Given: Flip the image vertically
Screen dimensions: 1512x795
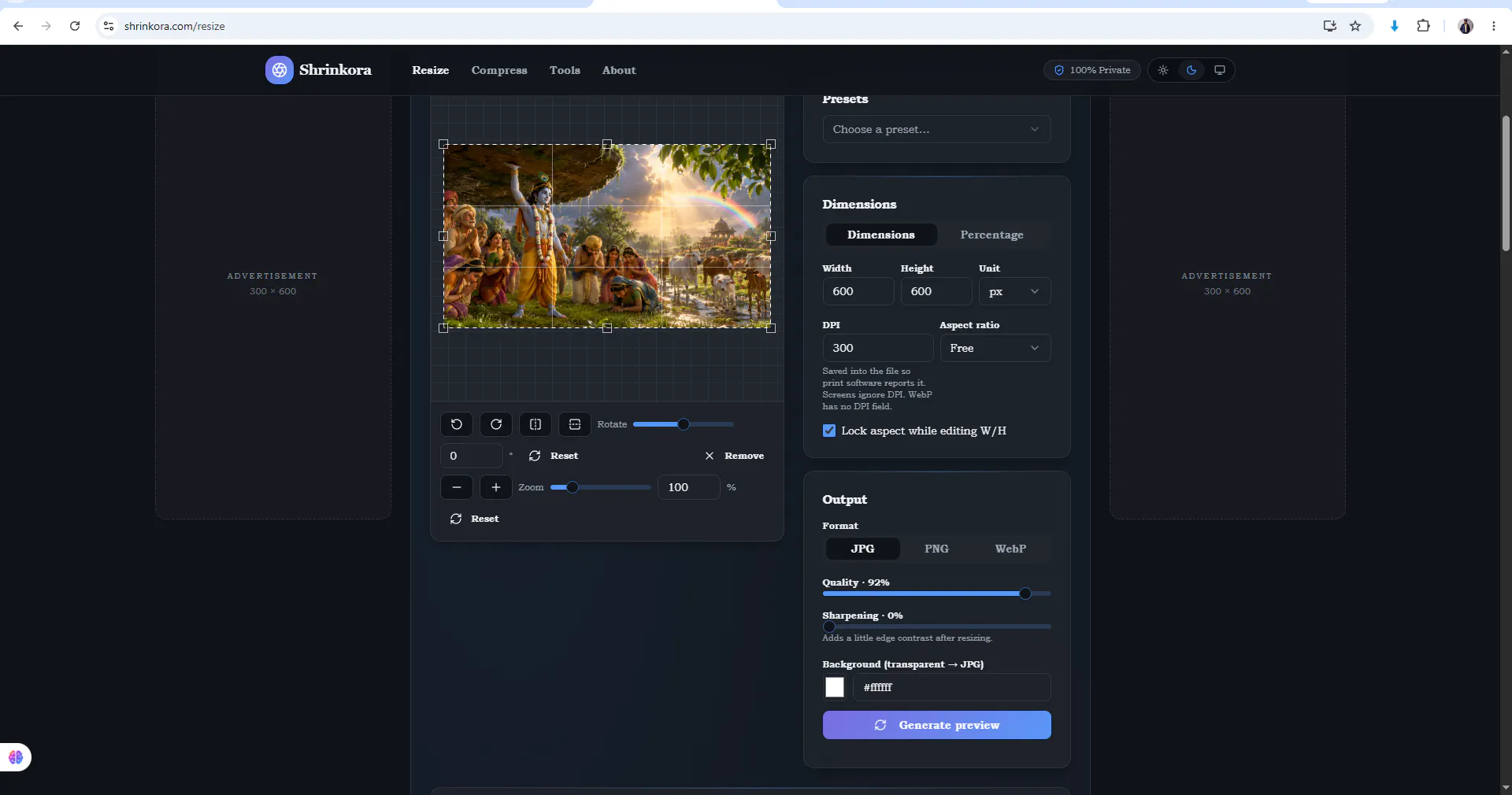Looking at the screenshot, I should [575, 424].
